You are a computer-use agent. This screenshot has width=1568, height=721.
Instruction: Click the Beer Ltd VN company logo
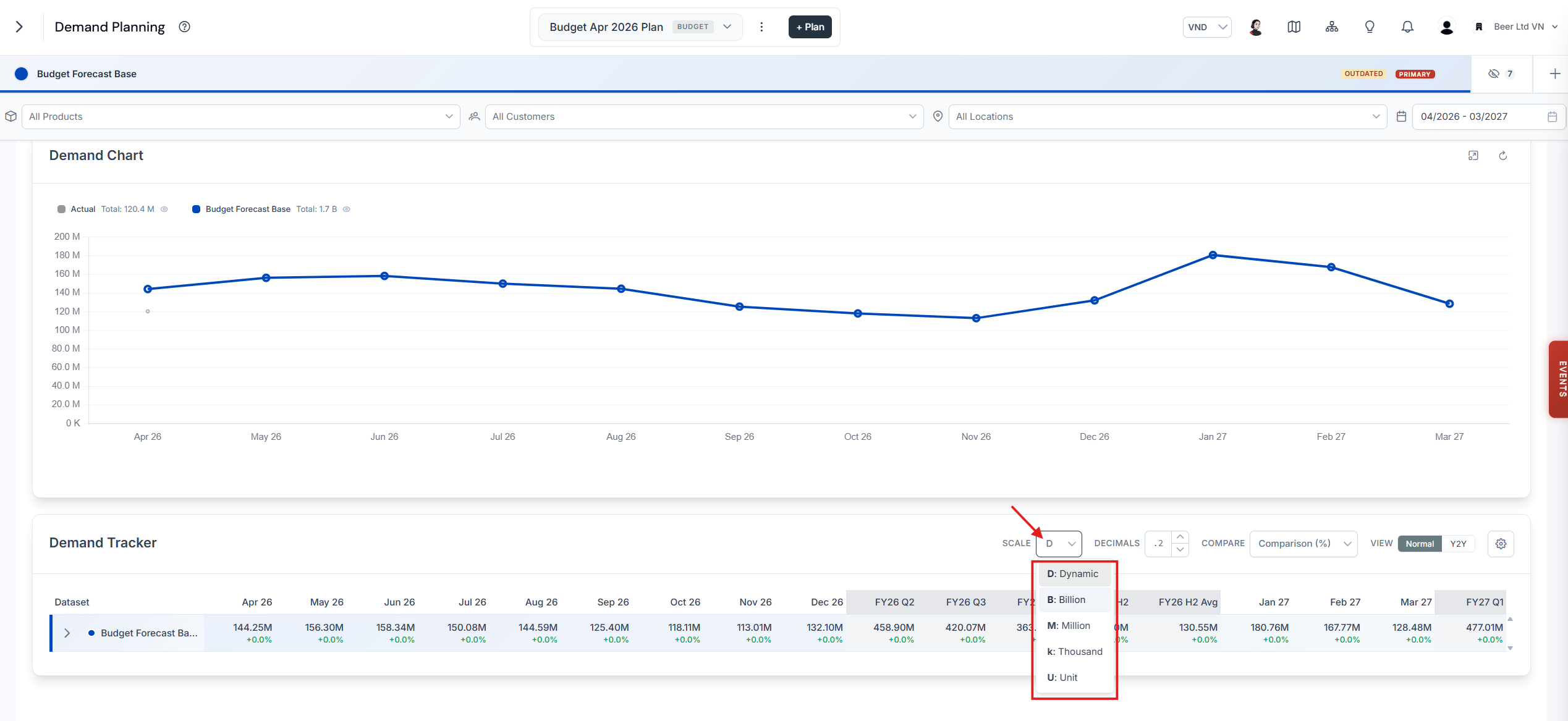coord(1478,27)
